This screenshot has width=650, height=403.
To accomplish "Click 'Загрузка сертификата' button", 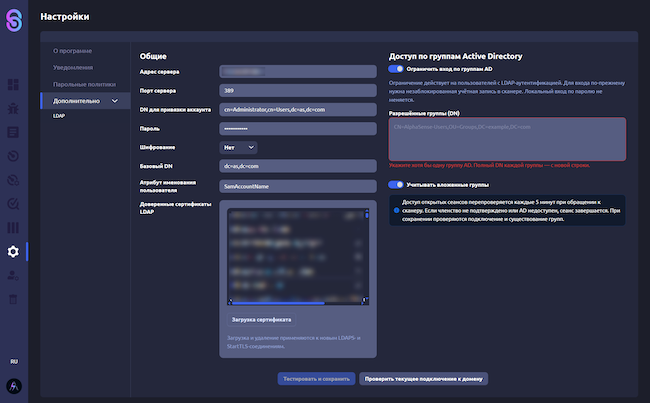I will (261, 320).
